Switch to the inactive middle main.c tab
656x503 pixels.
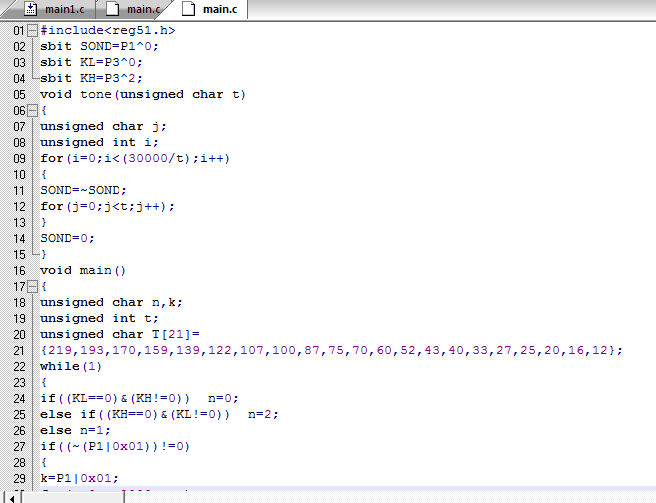134,9
